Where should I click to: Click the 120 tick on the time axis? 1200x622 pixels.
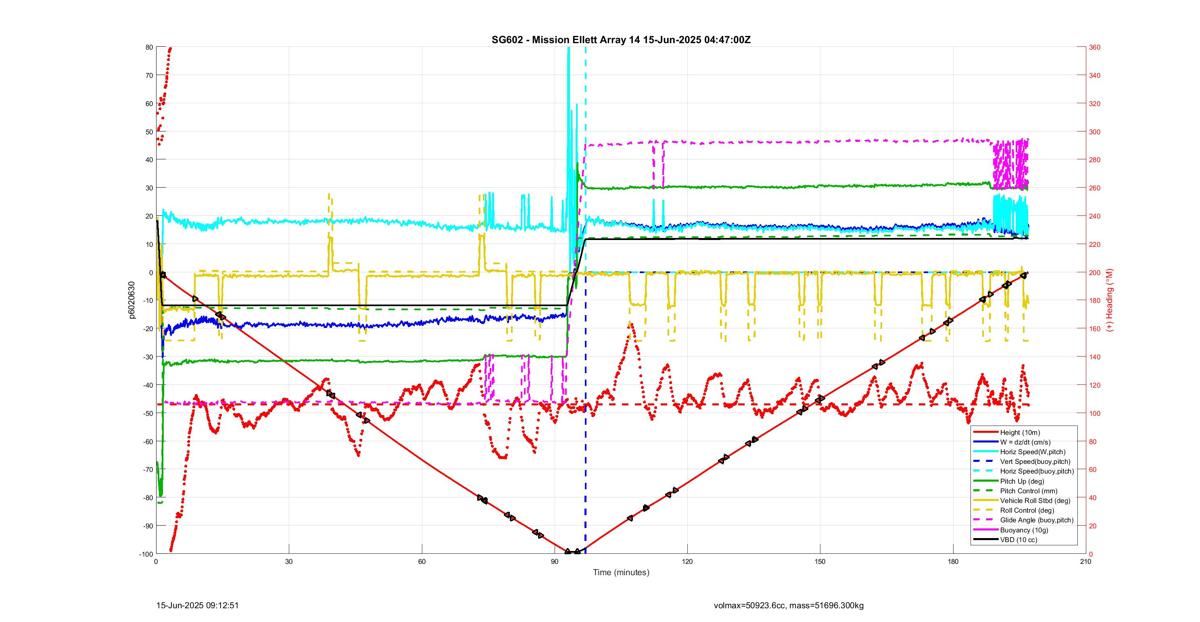coord(687,561)
